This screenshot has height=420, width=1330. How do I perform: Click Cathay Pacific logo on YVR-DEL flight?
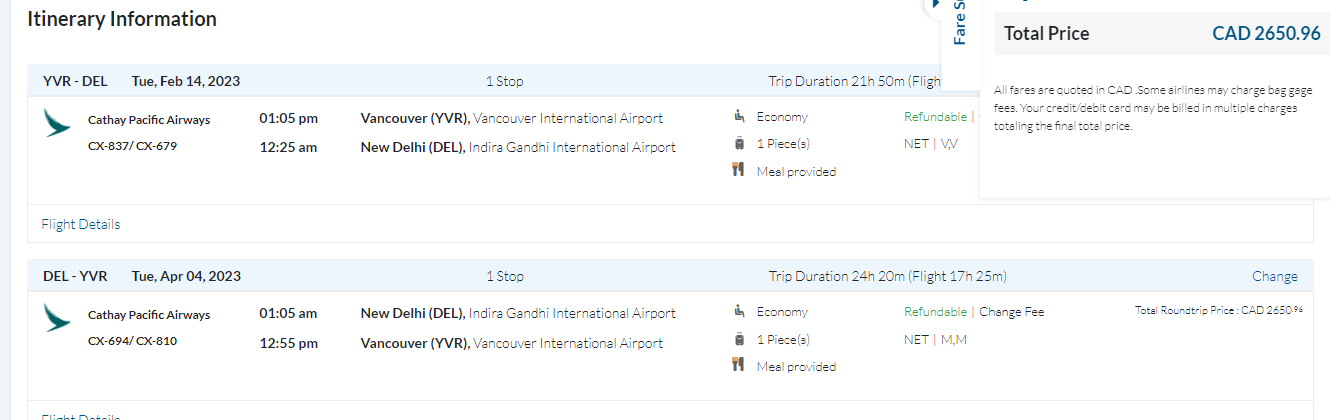tap(57, 124)
